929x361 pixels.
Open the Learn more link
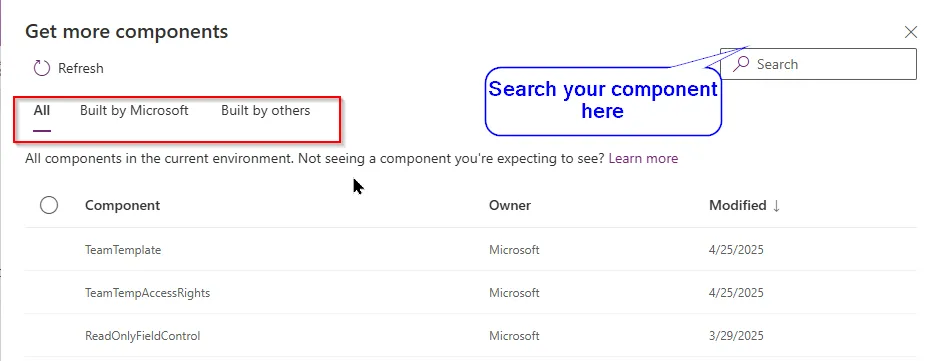tap(643, 158)
